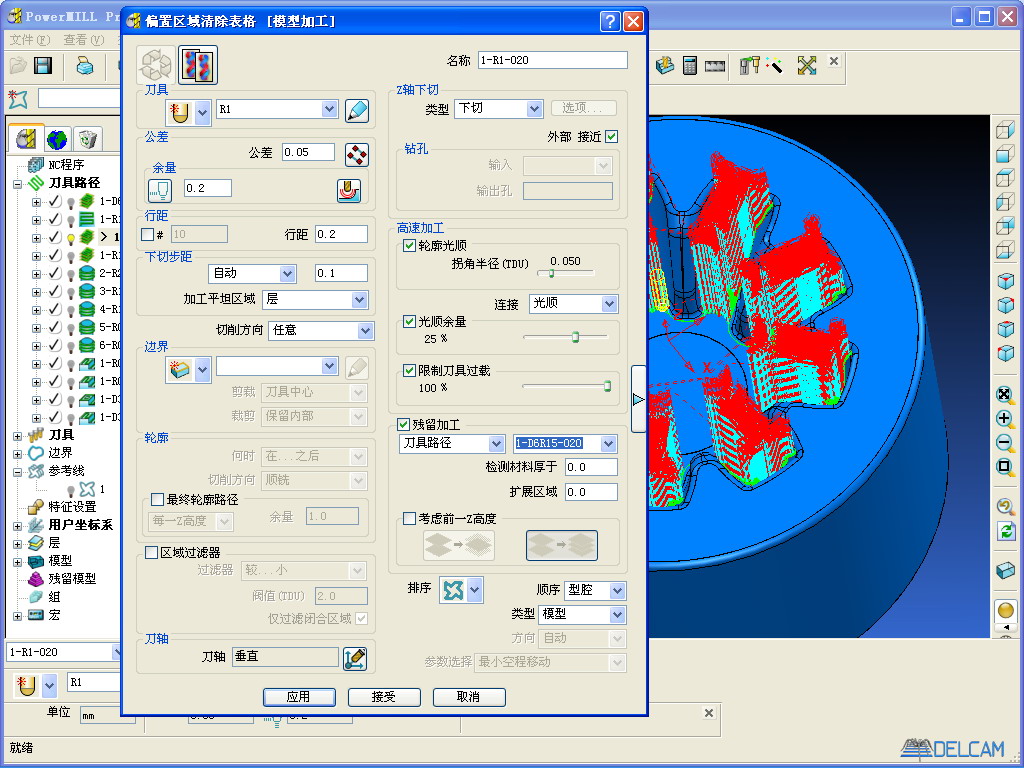
Task: Click the right-arrow expand tab on dialog edge
Action: [639, 399]
